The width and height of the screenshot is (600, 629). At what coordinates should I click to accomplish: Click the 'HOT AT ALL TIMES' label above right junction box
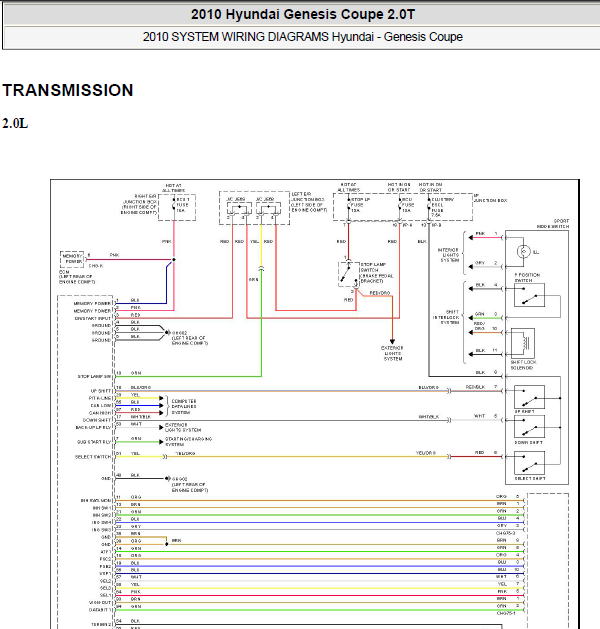point(174,188)
